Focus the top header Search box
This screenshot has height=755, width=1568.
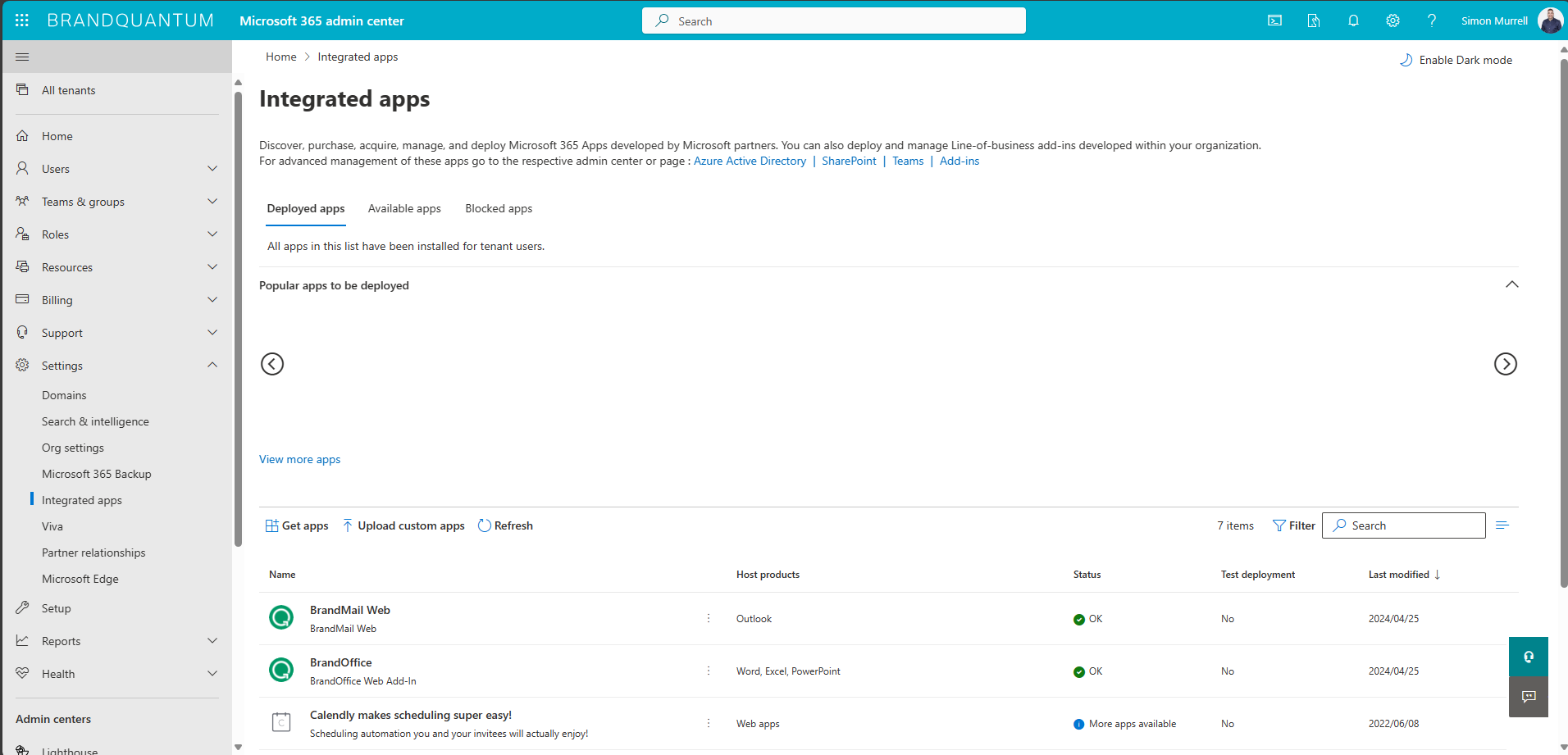[x=834, y=20]
